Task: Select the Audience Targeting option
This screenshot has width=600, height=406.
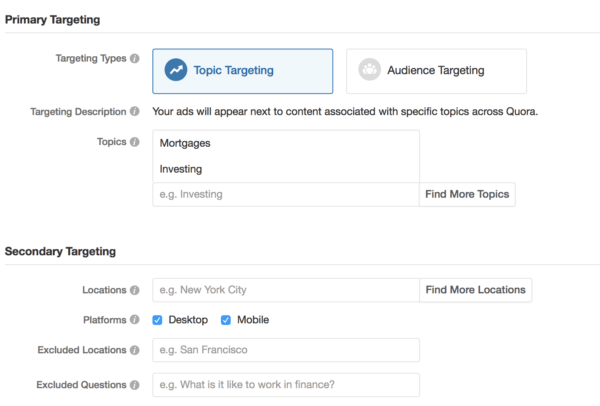Action: 436,71
